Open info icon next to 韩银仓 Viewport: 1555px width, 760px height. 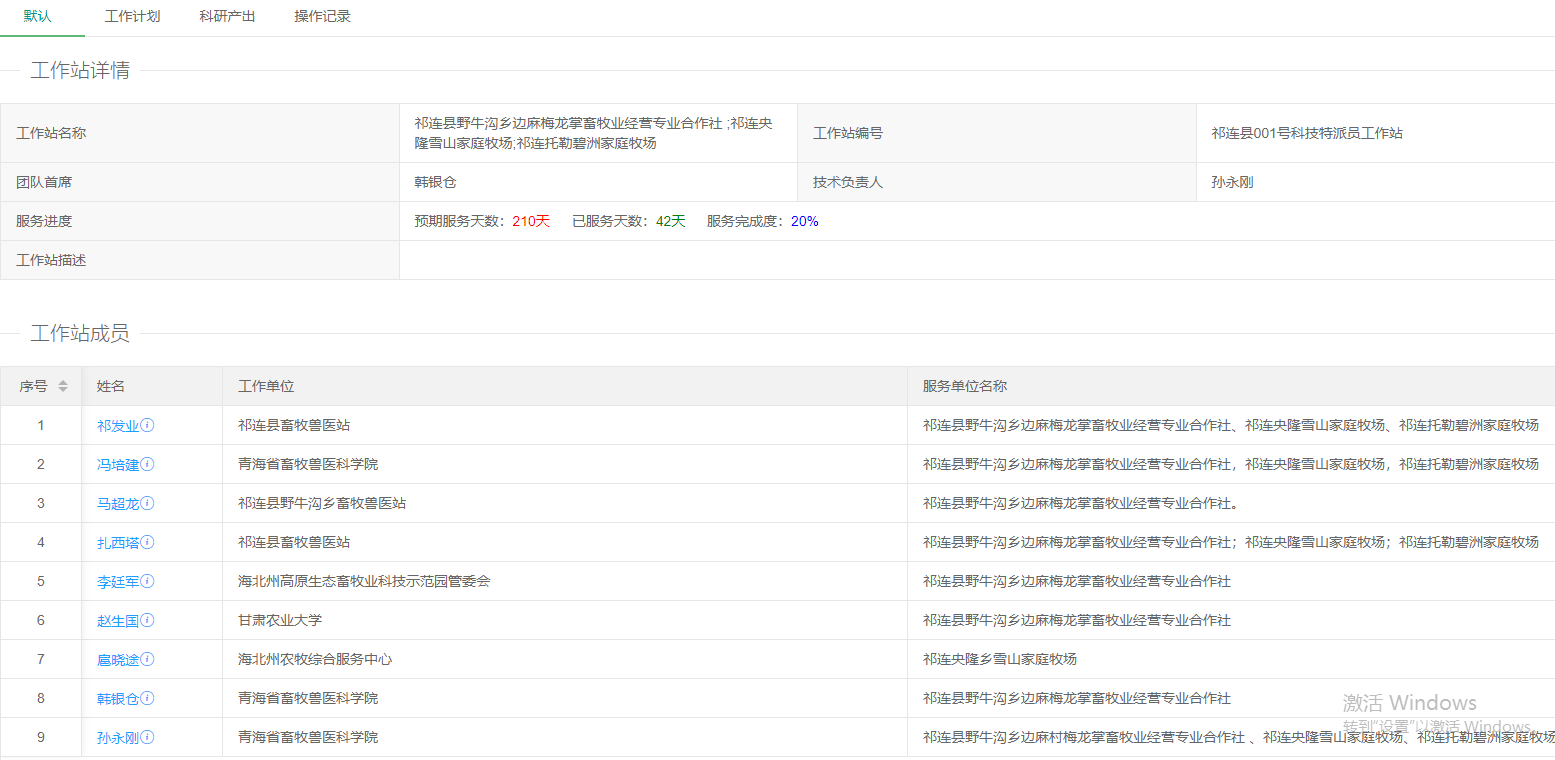pos(147,698)
